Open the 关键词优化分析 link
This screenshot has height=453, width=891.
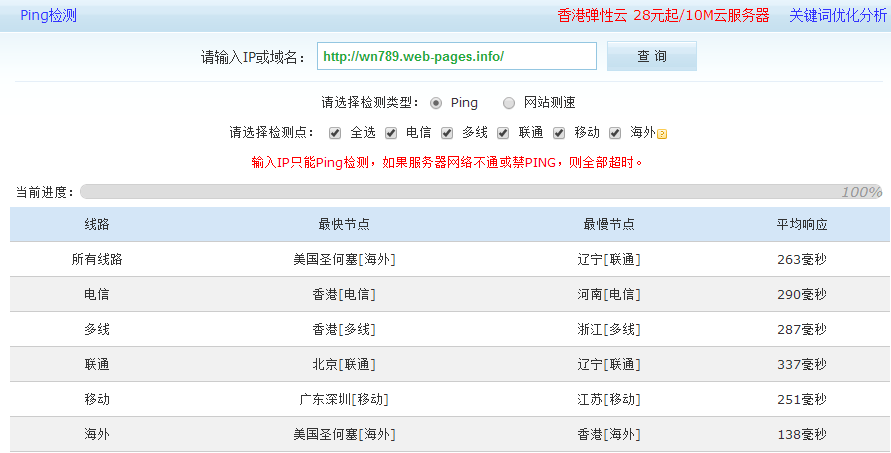(x=837, y=15)
